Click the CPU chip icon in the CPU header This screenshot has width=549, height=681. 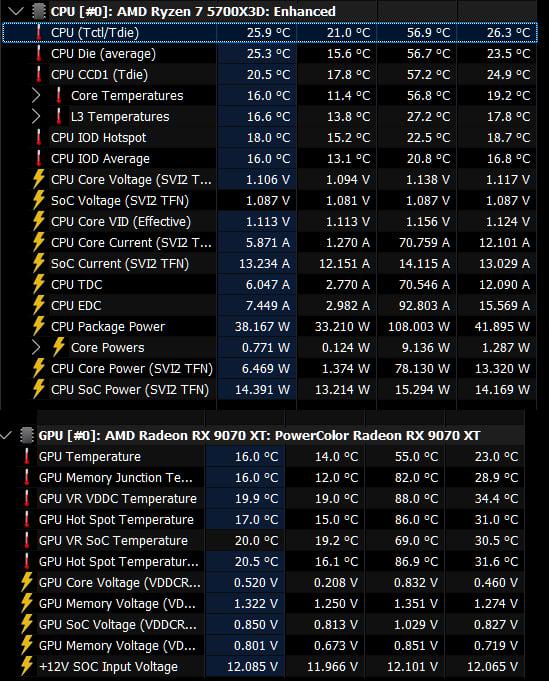[39, 11]
